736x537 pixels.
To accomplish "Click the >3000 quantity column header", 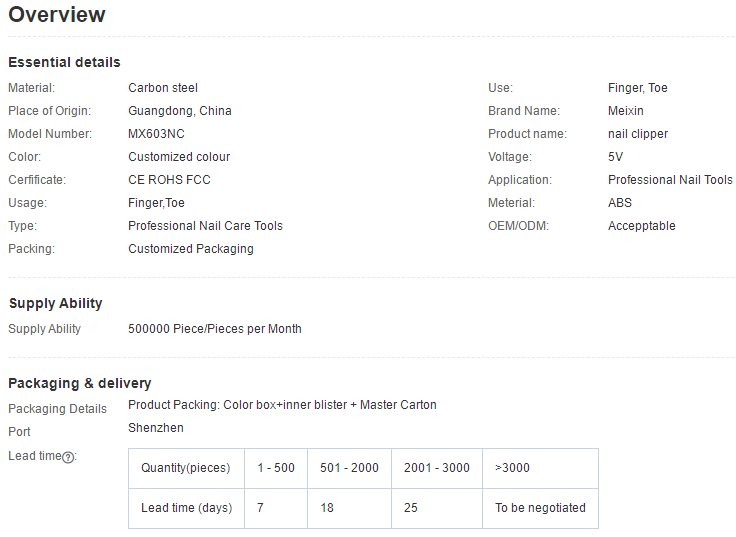I will click(x=512, y=468).
